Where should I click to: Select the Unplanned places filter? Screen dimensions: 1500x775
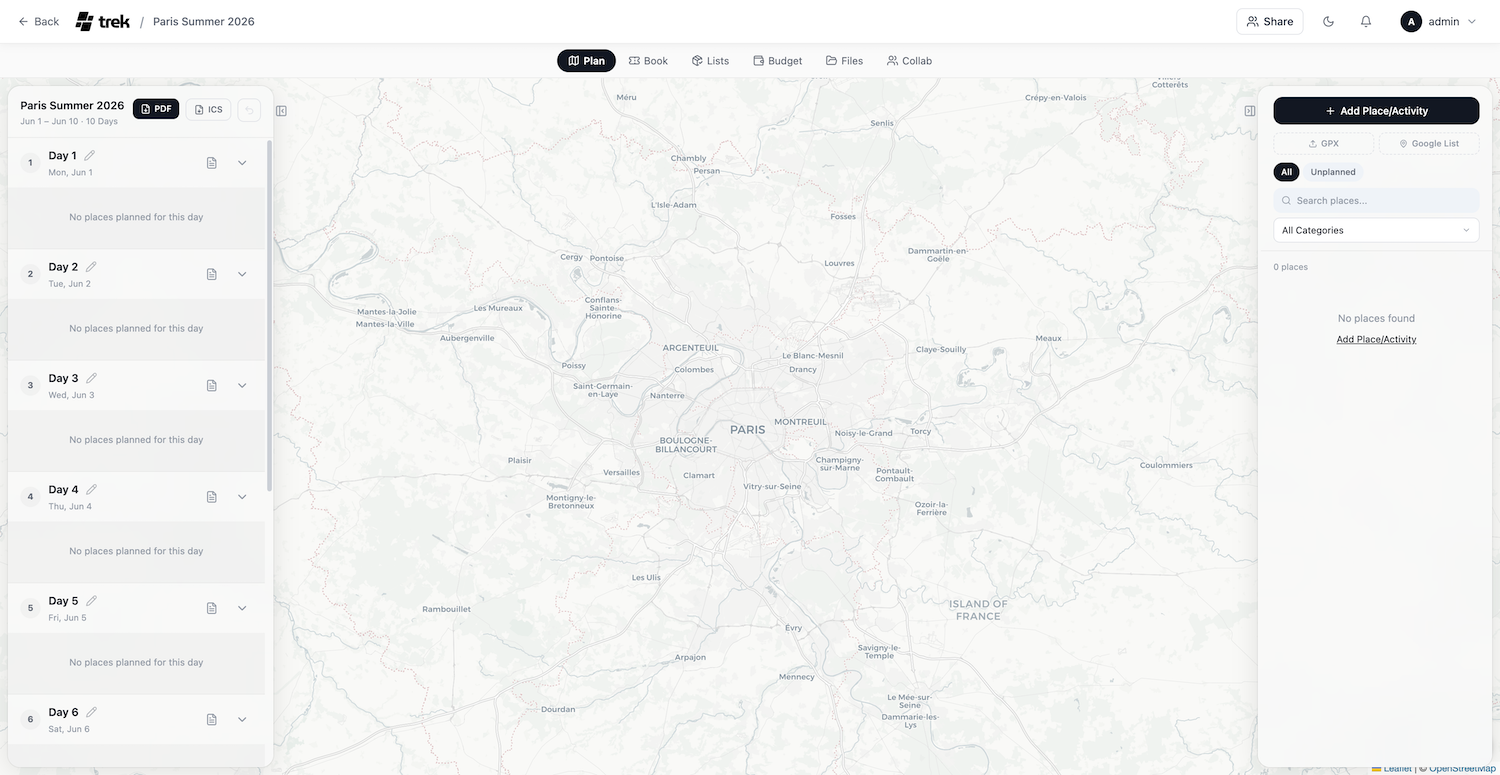point(1332,171)
